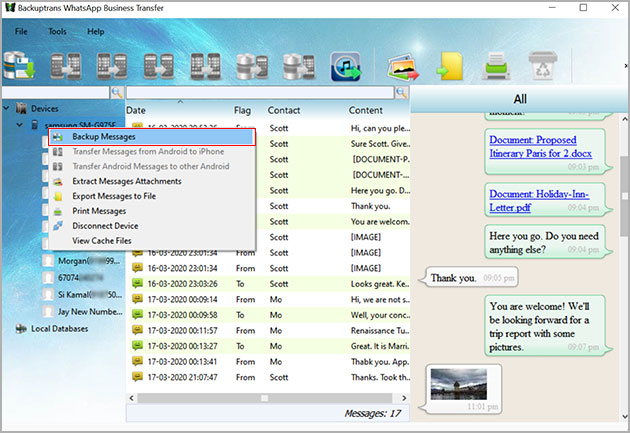Select Extract Messages Attachments option
The height and width of the screenshot is (433, 630).
tap(126, 181)
